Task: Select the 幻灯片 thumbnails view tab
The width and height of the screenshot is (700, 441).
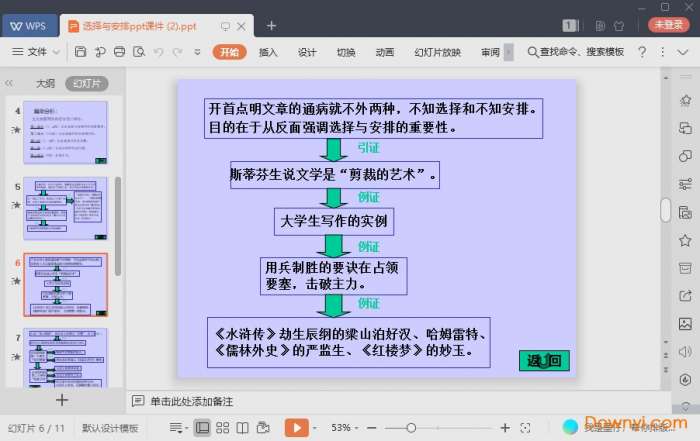Action: [x=87, y=83]
